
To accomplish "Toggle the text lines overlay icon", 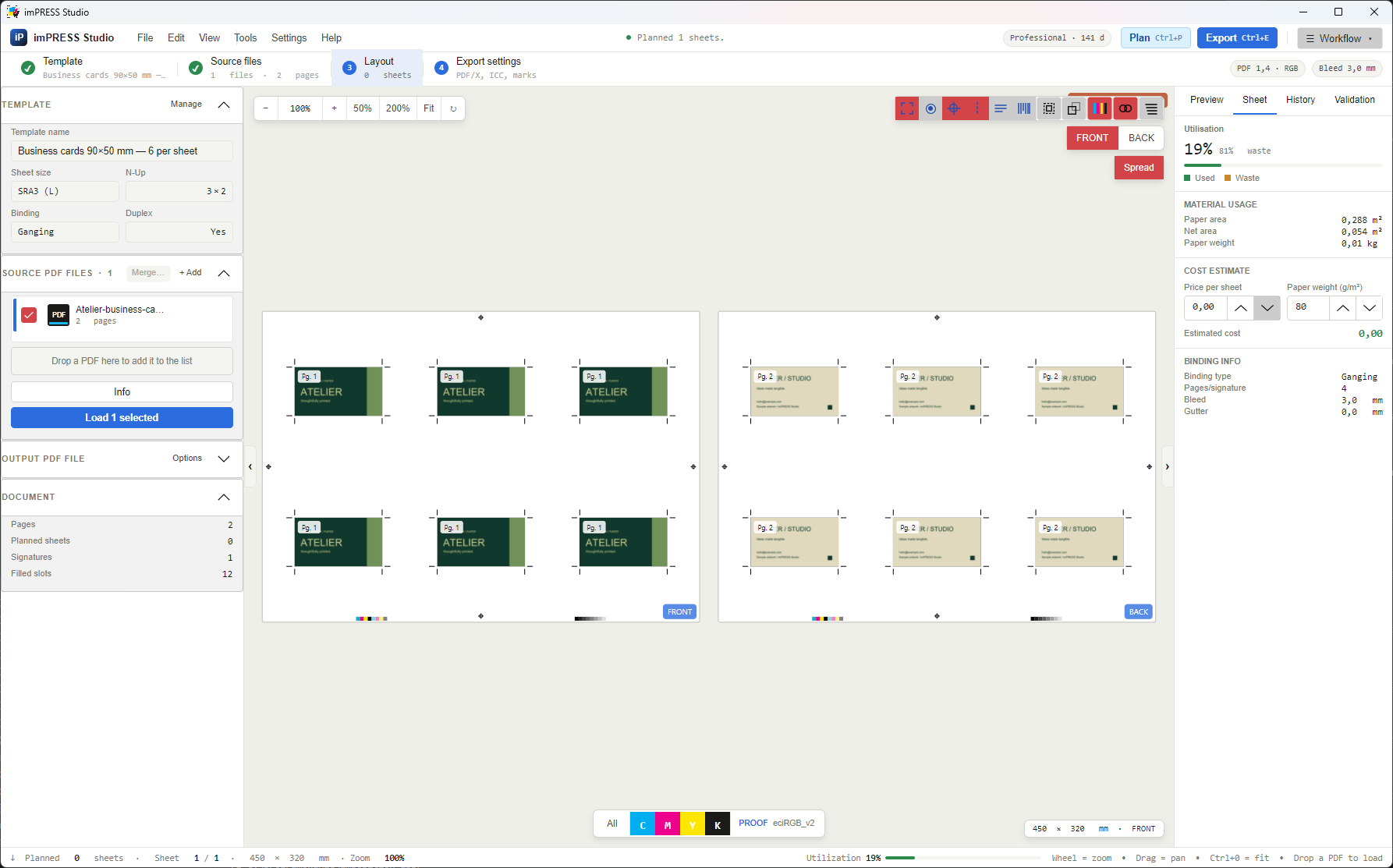I will click(x=1001, y=108).
